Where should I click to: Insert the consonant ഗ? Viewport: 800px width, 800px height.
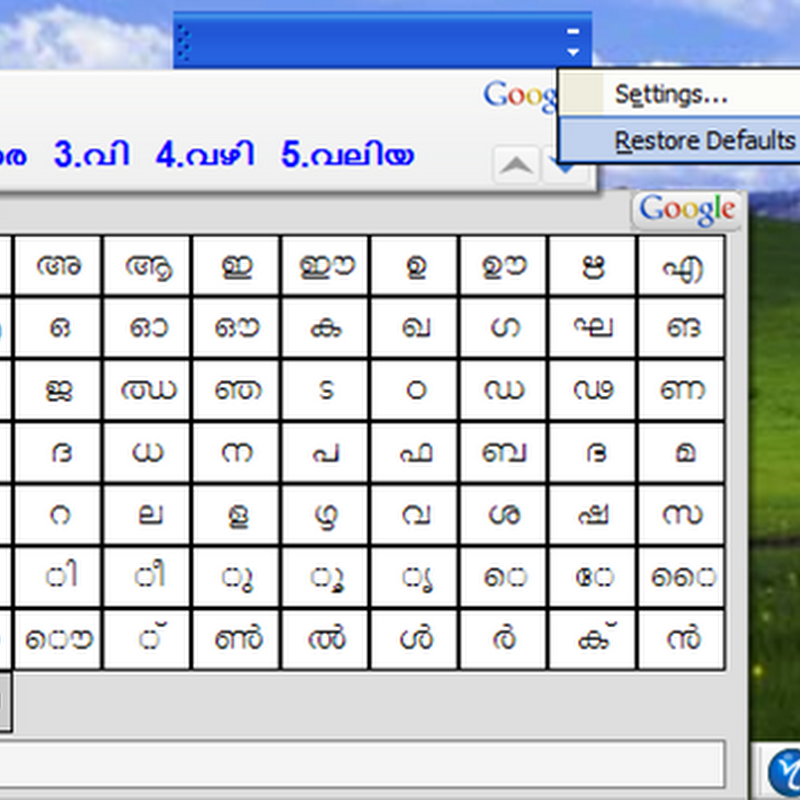click(503, 328)
